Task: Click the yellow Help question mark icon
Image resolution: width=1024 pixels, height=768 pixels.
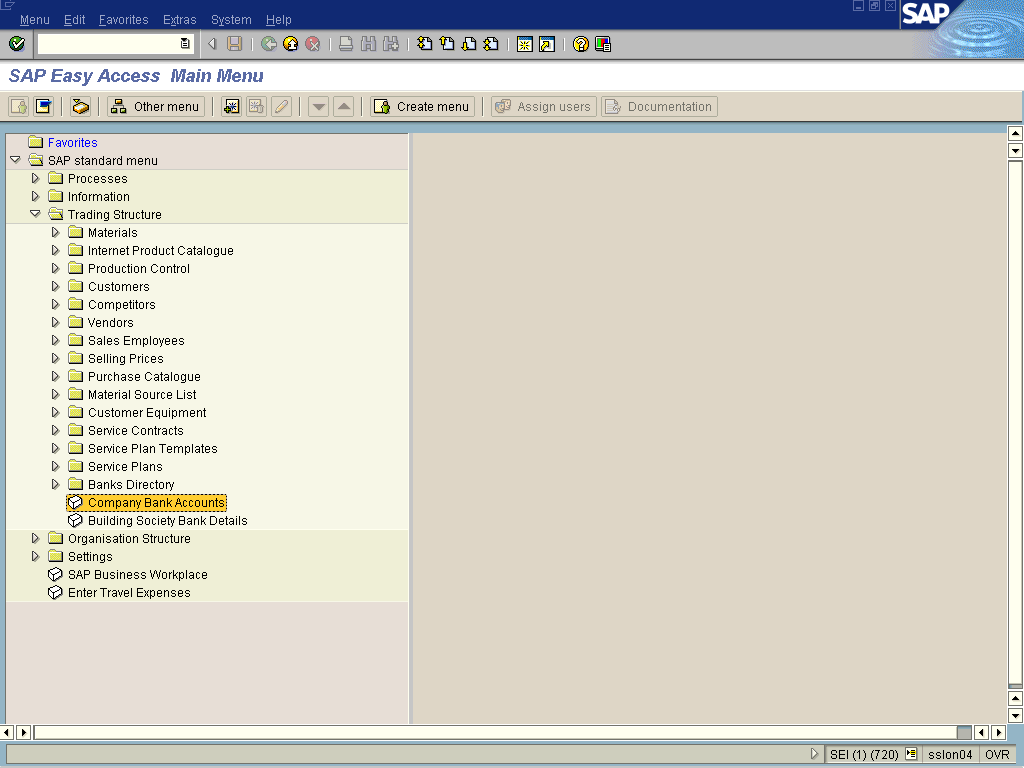Action: [x=581, y=44]
